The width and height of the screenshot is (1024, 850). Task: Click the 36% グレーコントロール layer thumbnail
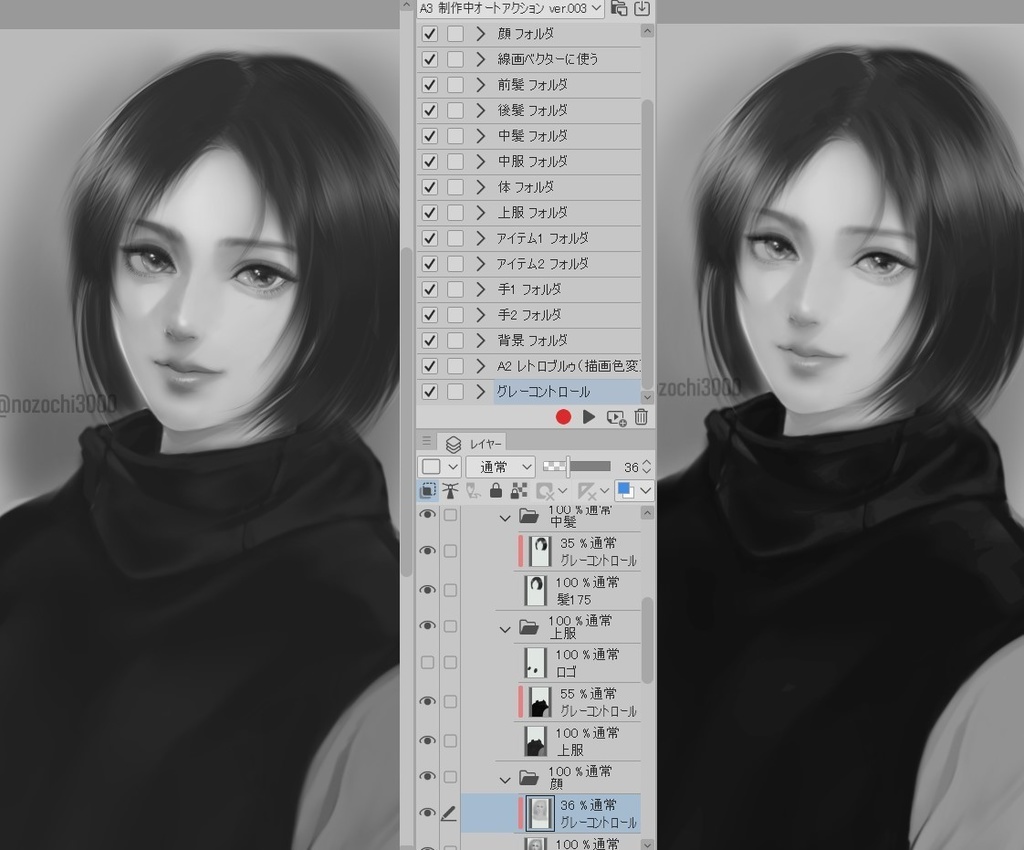pos(540,813)
